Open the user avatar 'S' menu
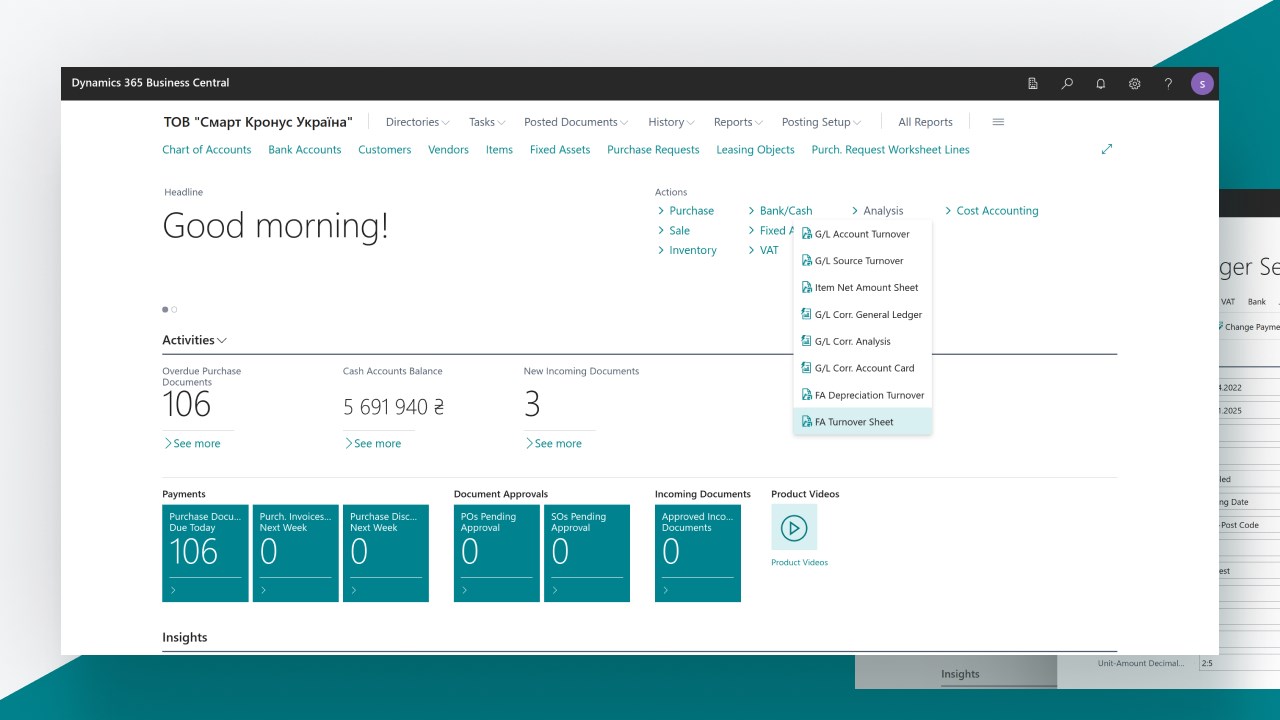Screen dimensions: 1280x720 click(1202, 83)
